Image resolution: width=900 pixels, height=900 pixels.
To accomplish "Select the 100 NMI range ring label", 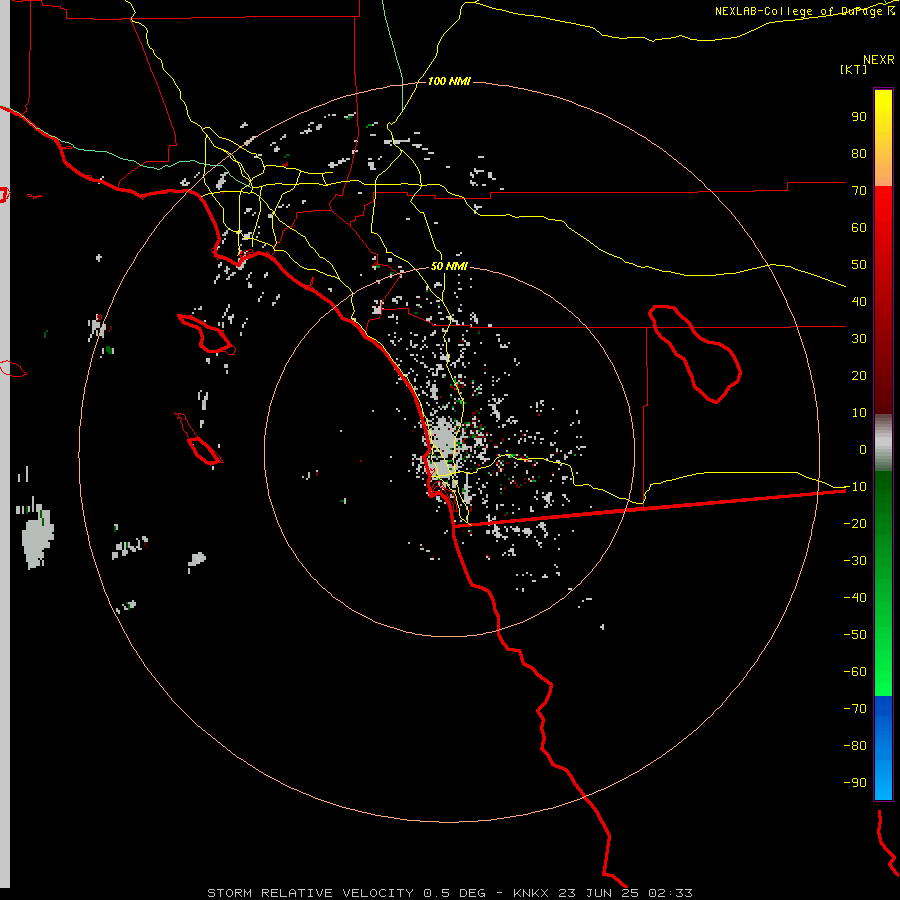I will (x=449, y=81).
